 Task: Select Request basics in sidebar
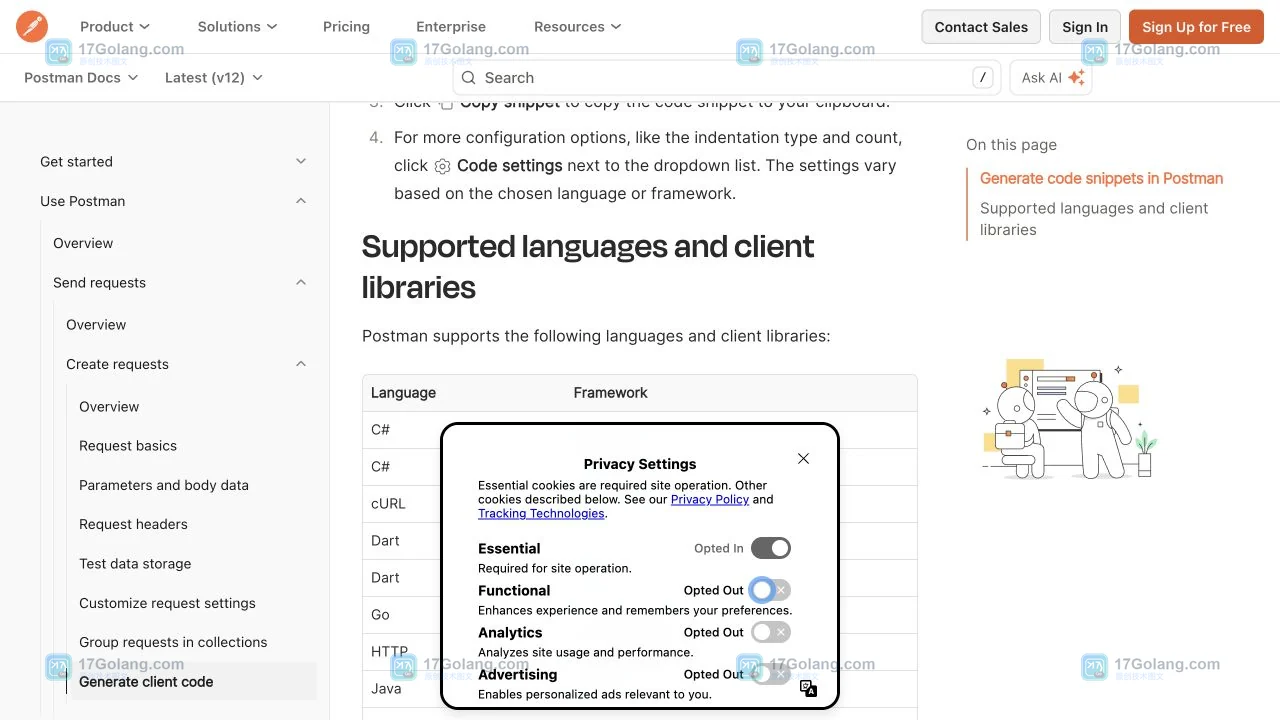click(x=128, y=446)
